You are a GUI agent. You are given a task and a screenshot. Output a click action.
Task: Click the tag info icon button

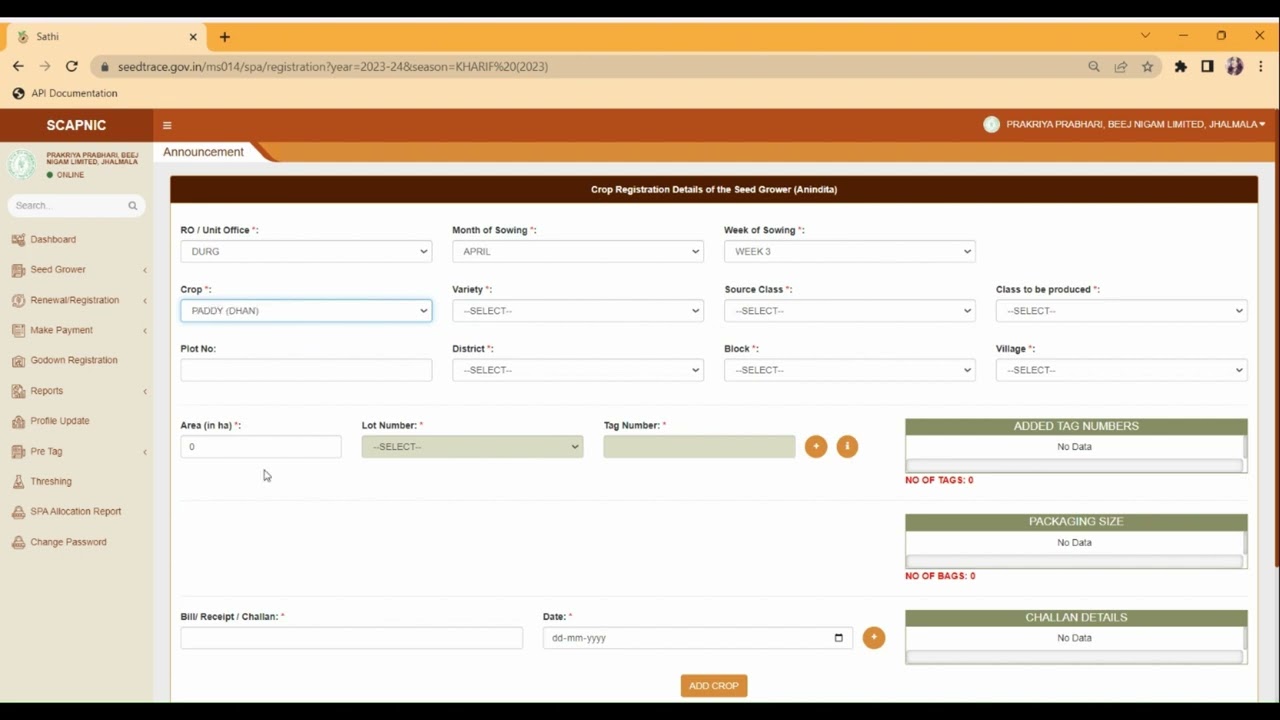(x=847, y=446)
